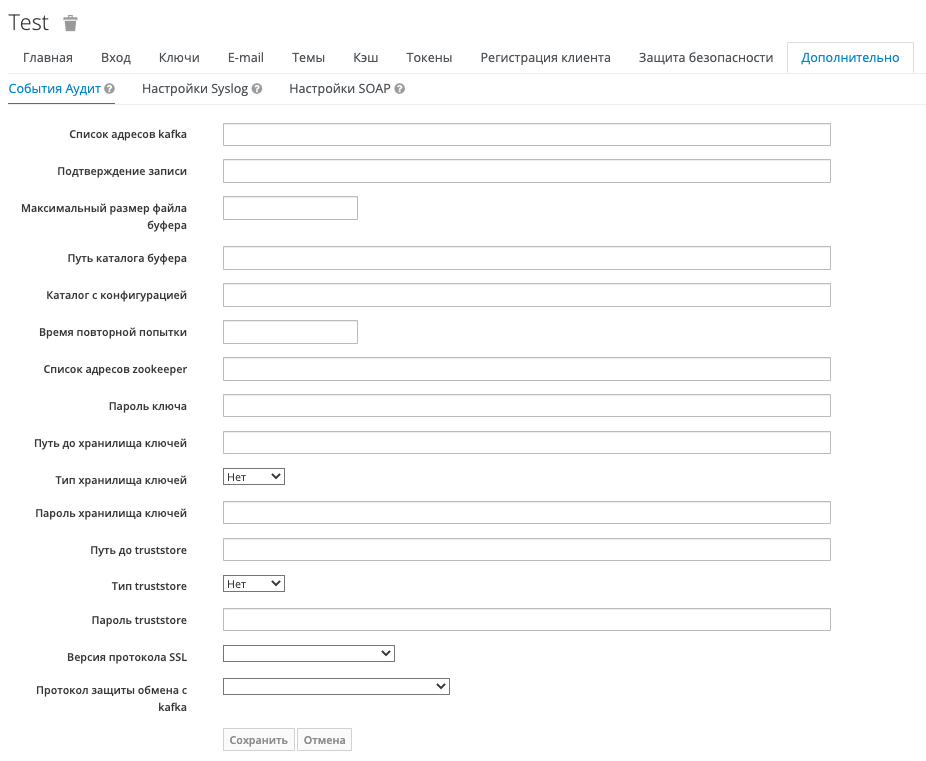The width and height of the screenshot is (926, 761).
Task: Focus the Список адресов kafka field
Action: click(x=526, y=135)
